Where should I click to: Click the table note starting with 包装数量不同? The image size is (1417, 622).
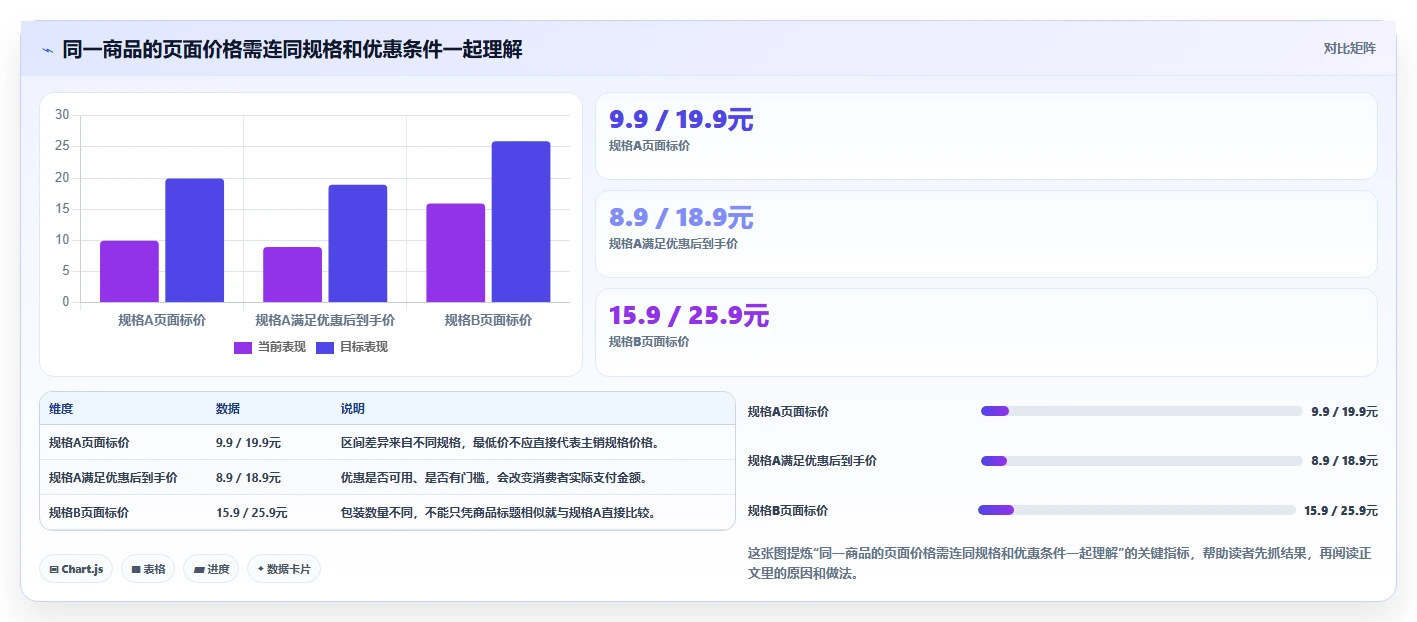tap(498, 512)
